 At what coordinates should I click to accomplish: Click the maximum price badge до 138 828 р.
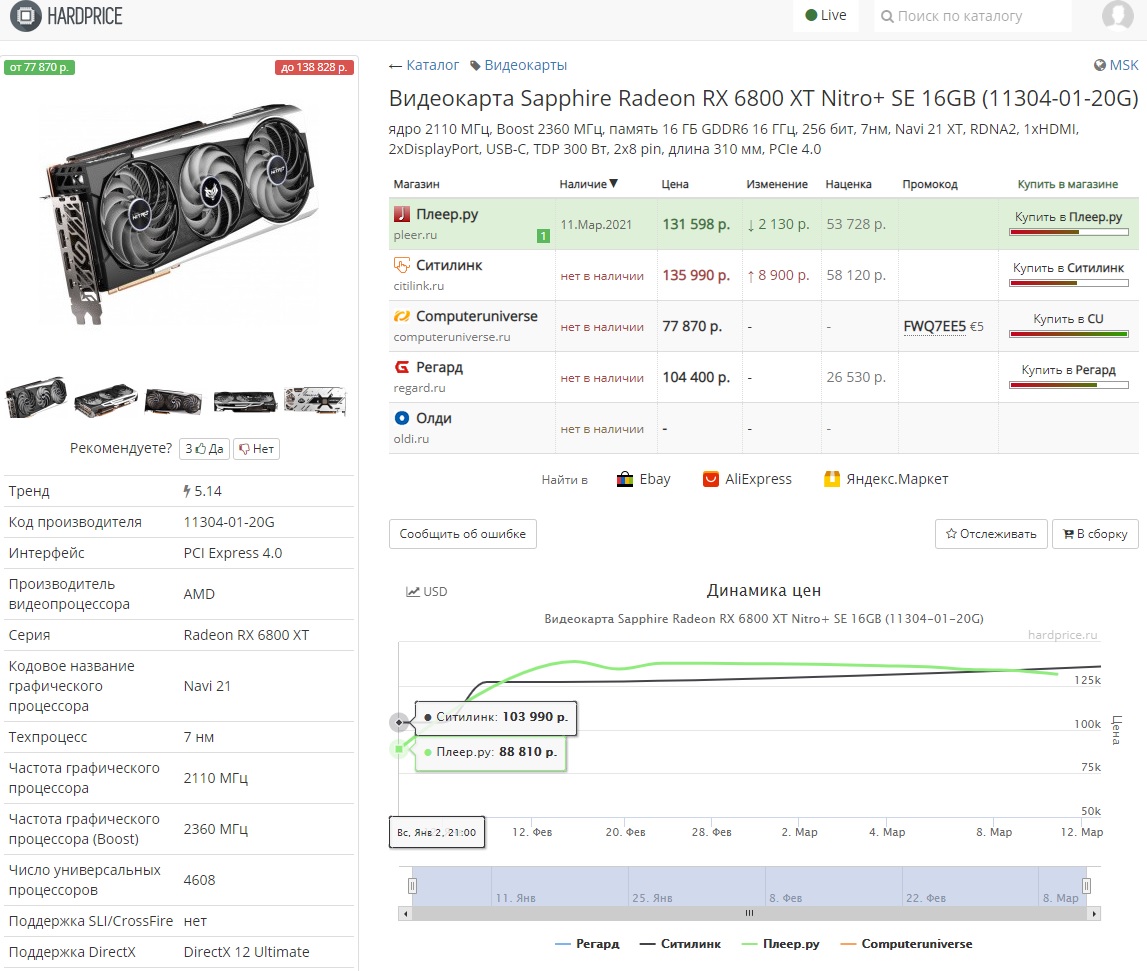314,67
